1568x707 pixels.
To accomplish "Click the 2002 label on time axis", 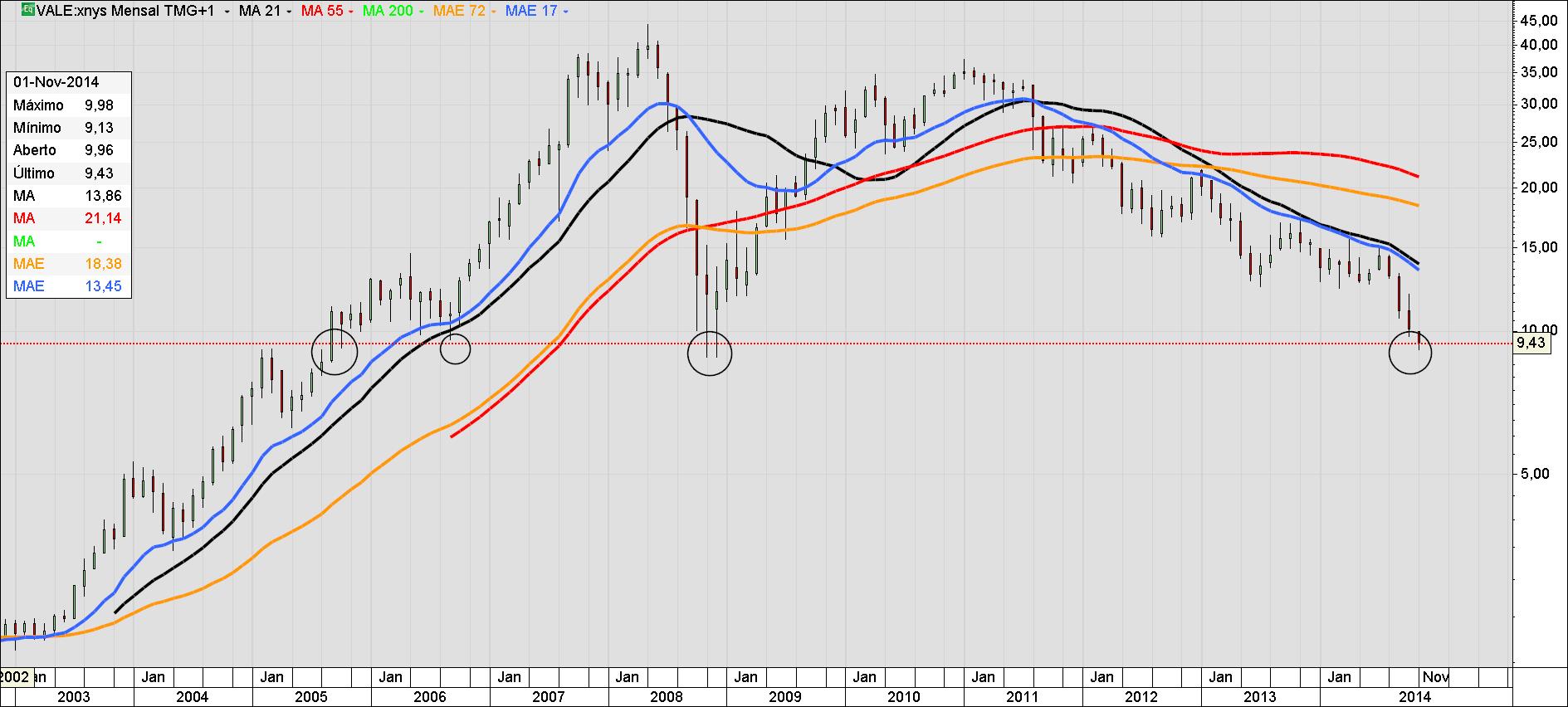I will [16, 677].
